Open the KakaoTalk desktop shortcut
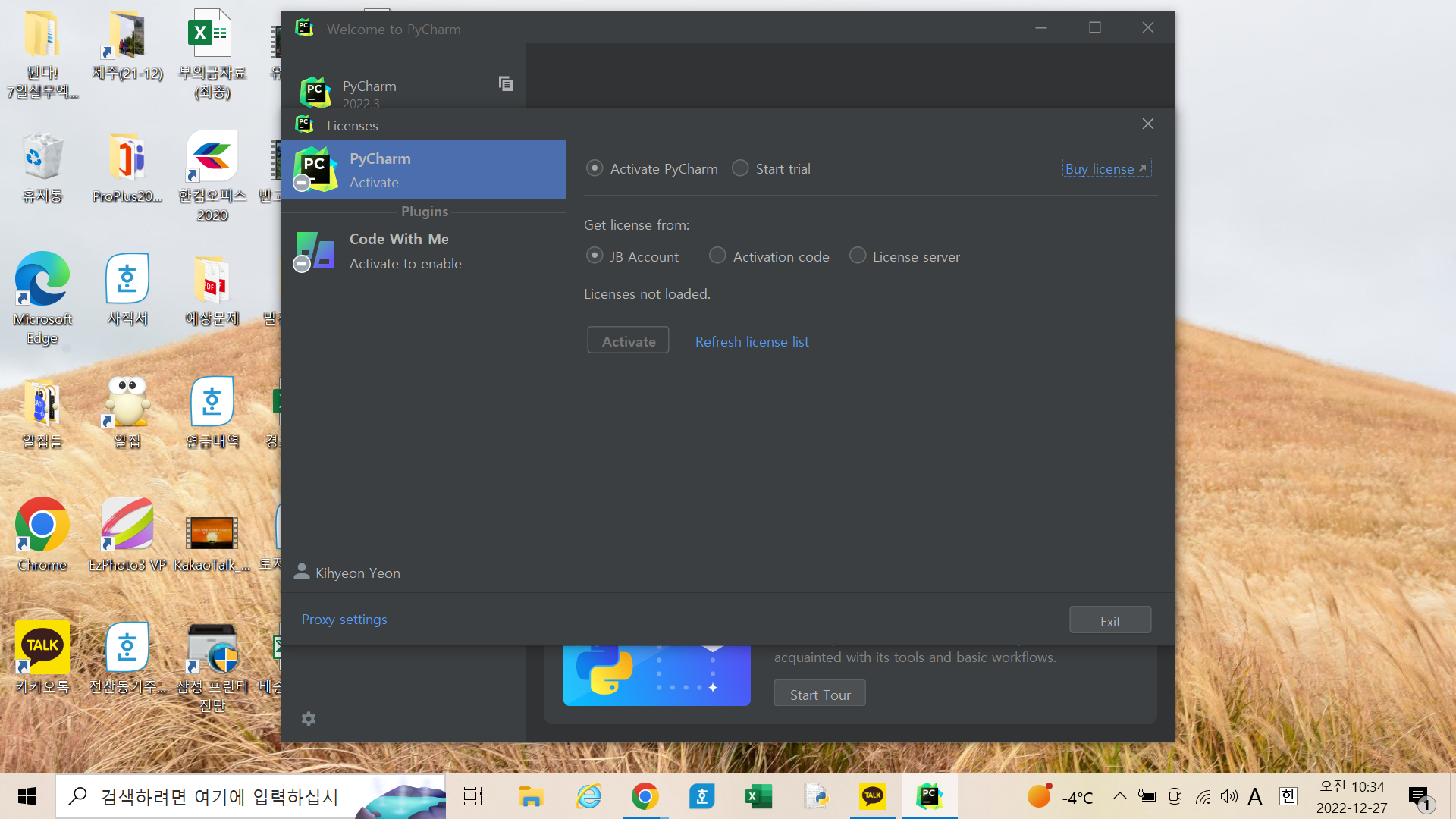Screen dimensions: 1456x819 (x=42, y=657)
